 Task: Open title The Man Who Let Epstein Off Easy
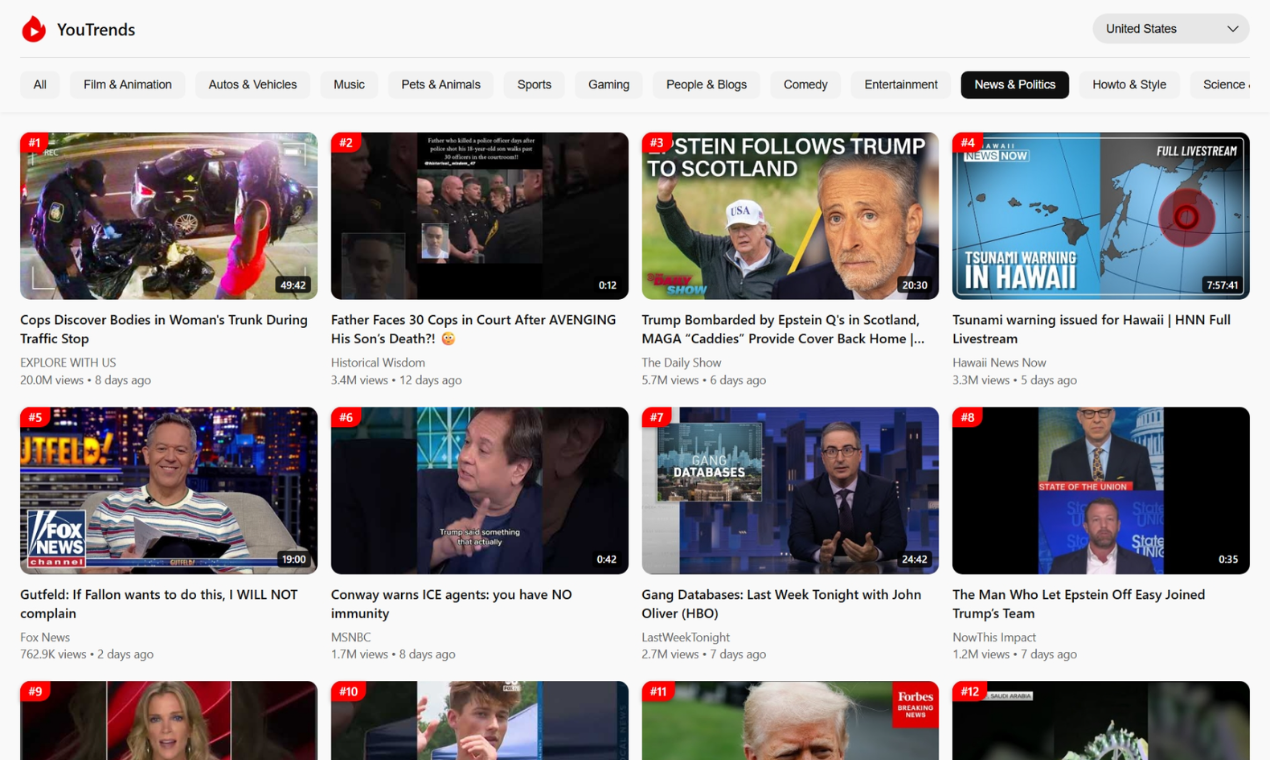1079,604
